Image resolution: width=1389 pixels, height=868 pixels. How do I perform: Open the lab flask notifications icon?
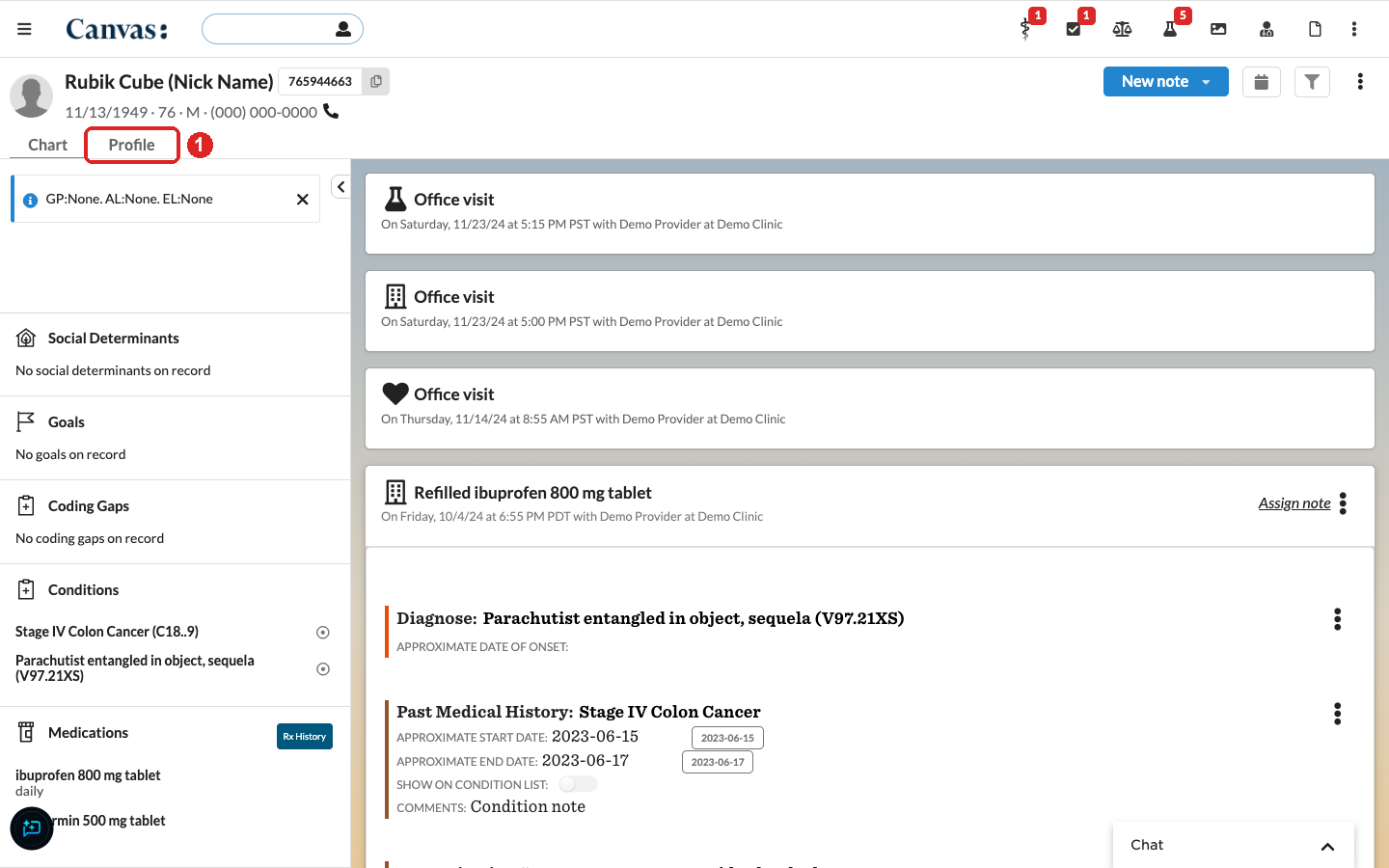[x=1170, y=29]
